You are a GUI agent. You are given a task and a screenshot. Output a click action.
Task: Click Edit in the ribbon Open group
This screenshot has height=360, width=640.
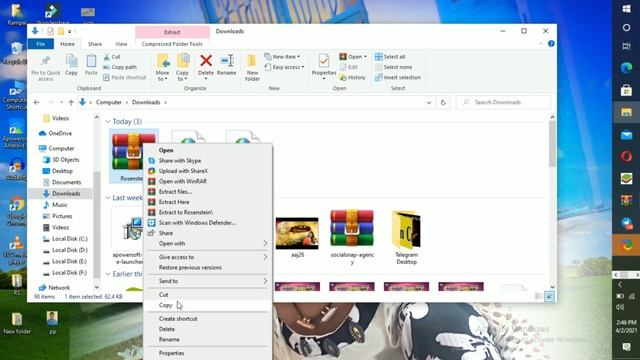coord(349,67)
